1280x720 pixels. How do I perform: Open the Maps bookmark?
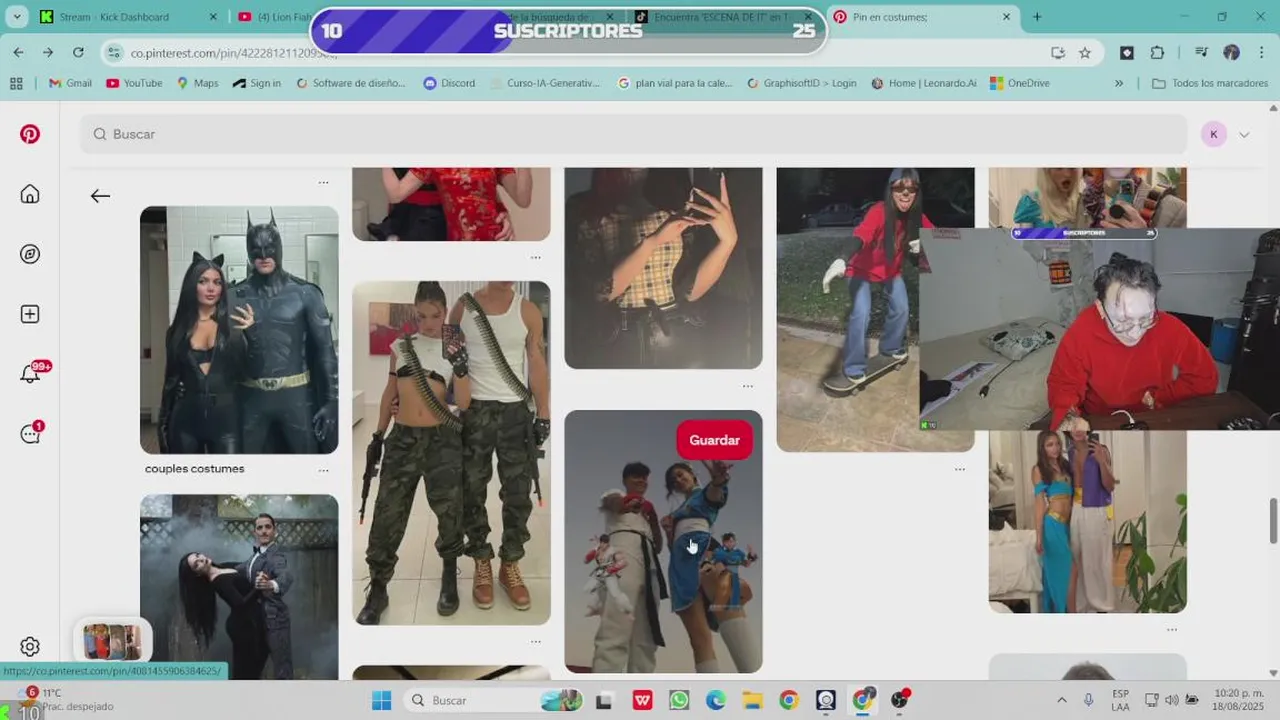click(x=197, y=83)
